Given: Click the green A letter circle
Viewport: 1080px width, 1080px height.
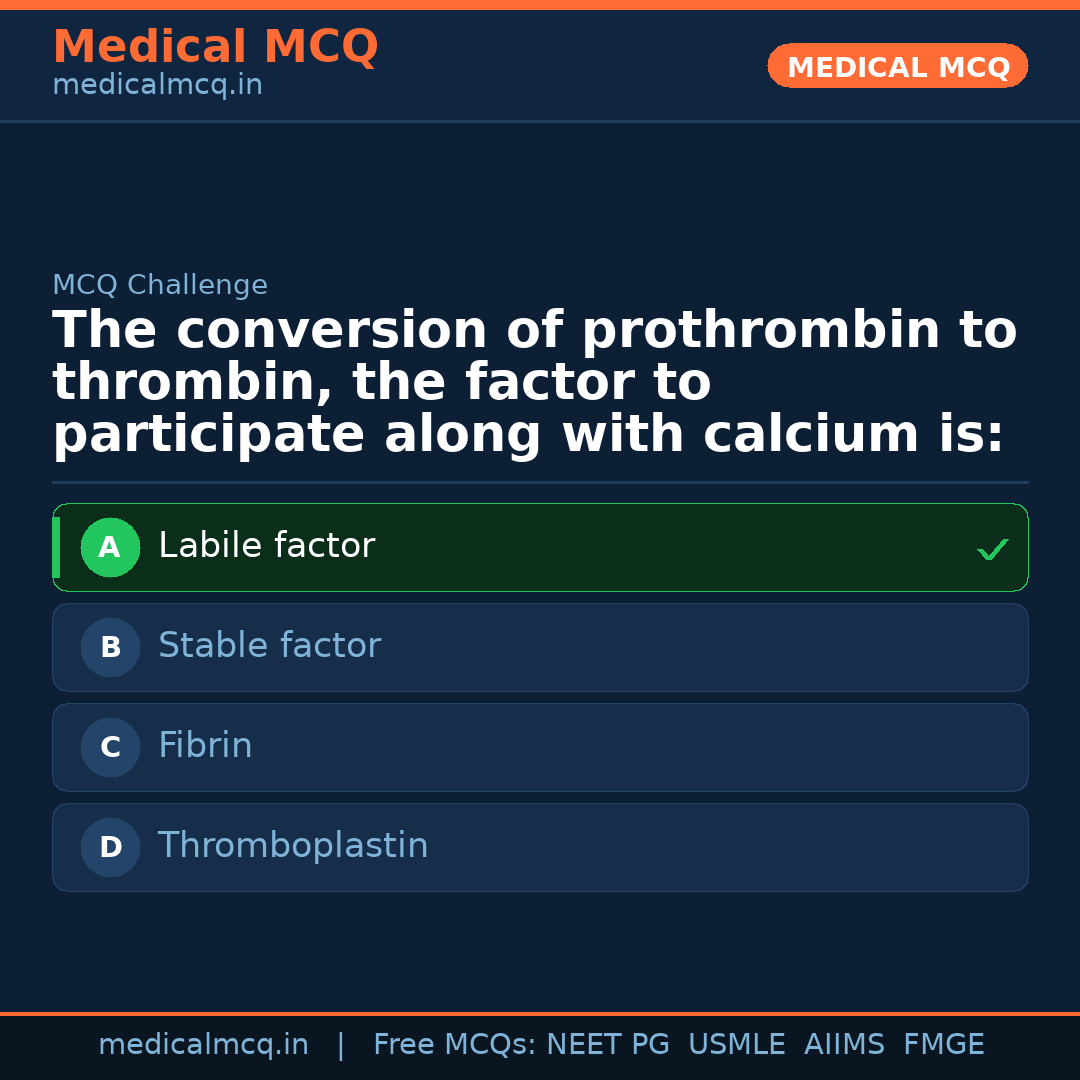Looking at the screenshot, I should (110, 547).
